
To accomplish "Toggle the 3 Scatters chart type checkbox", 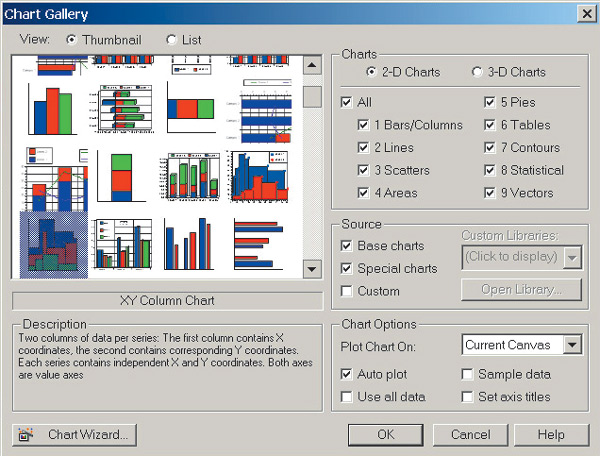I will pyautogui.click(x=364, y=170).
